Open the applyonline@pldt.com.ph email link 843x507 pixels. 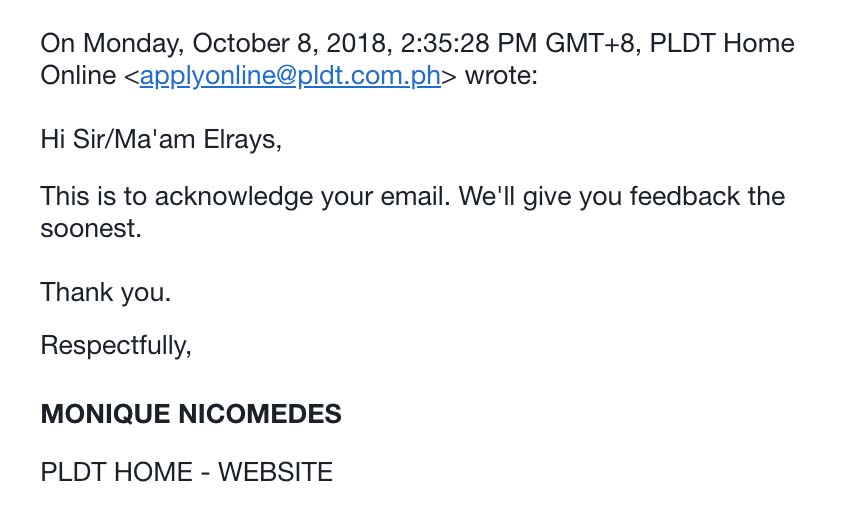pos(290,76)
